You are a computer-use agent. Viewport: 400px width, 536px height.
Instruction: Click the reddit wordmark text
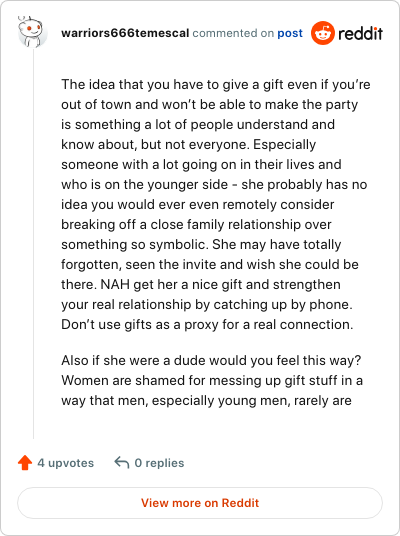(360, 33)
